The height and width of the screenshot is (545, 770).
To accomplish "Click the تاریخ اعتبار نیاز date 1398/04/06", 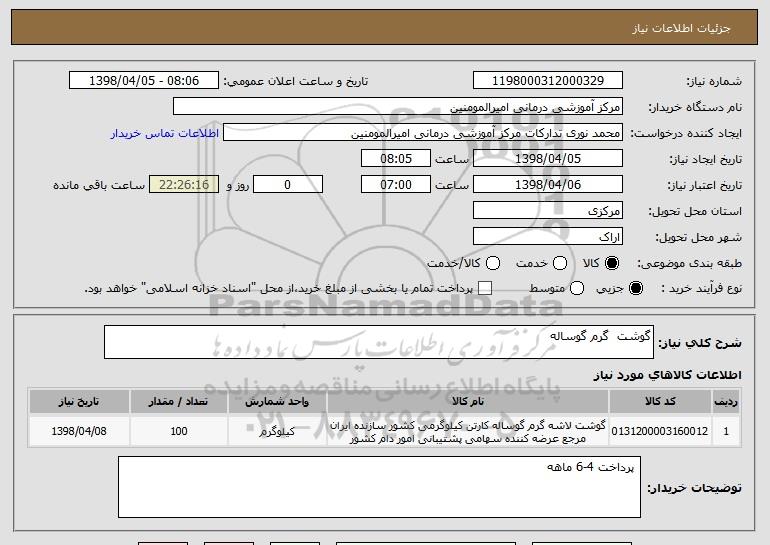I will tap(548, 185).
